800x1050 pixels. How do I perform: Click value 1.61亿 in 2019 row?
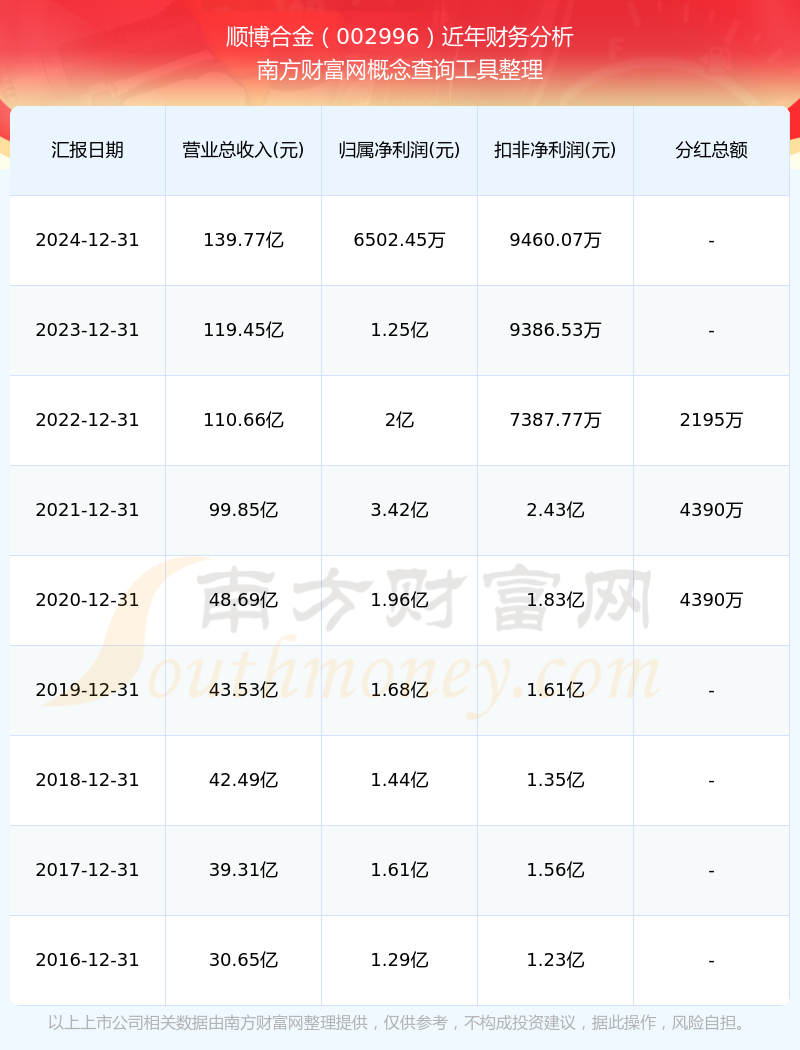coord(556,690)
